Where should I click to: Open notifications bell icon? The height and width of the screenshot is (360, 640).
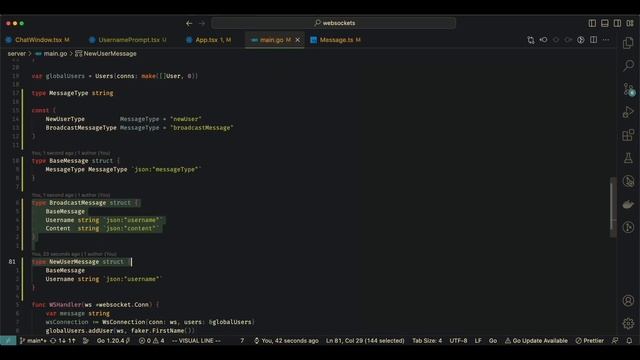pyautogui.click(x=629, y=340)
